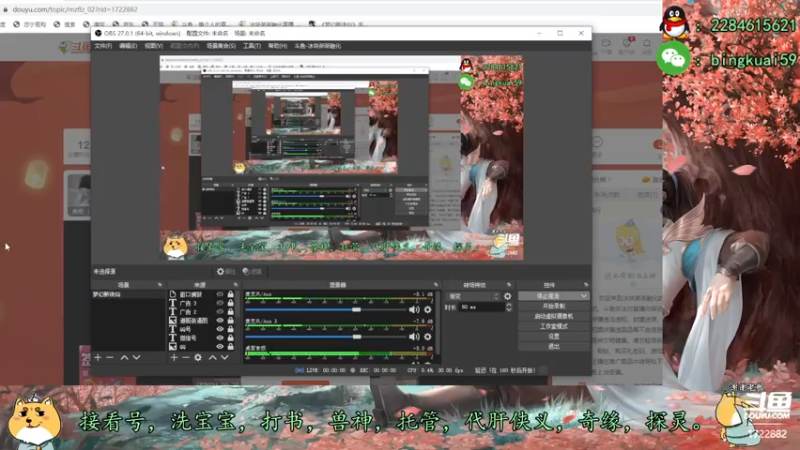Open the 帮助(H) menu
800x450 pixels.
(278, 46)
